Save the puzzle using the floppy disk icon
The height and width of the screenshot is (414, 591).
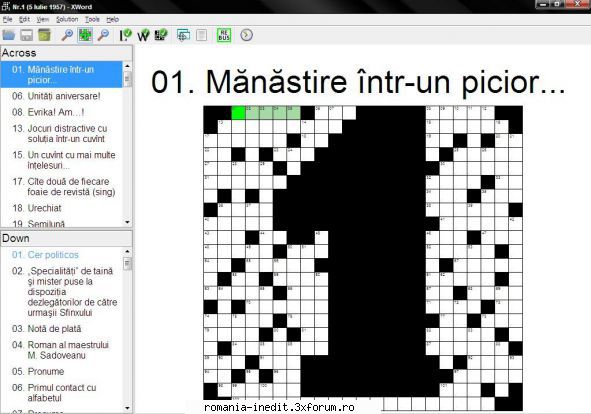26,35
